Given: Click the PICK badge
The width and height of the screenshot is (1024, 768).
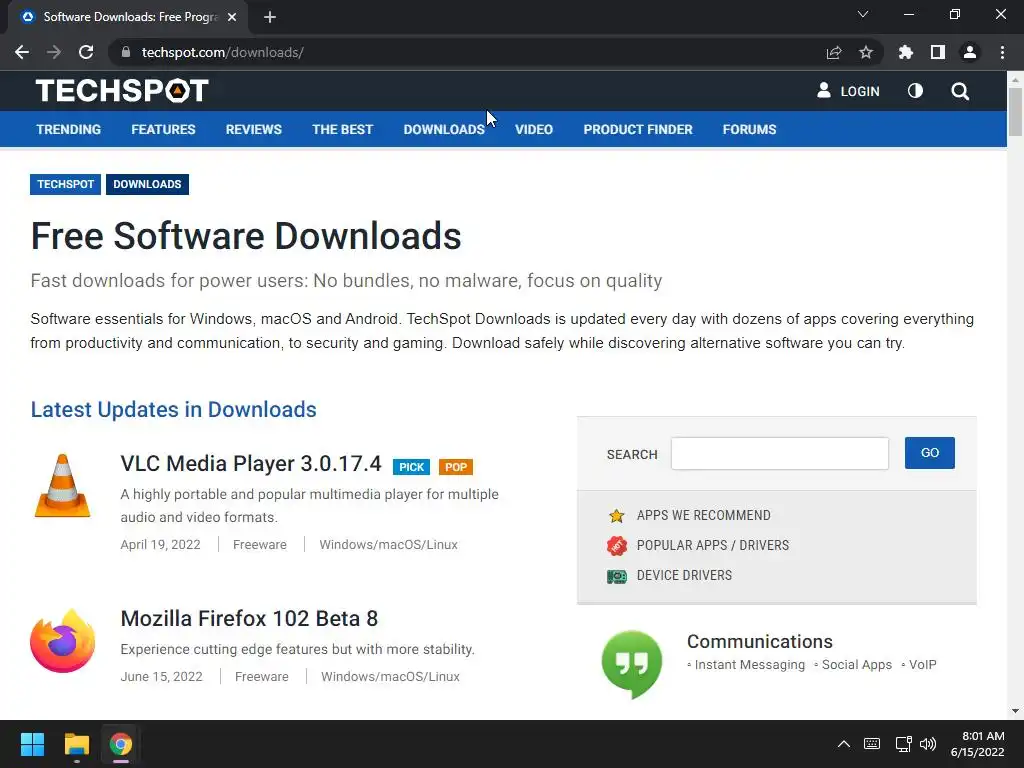Looking at the screenshot, I should point(411,467).
